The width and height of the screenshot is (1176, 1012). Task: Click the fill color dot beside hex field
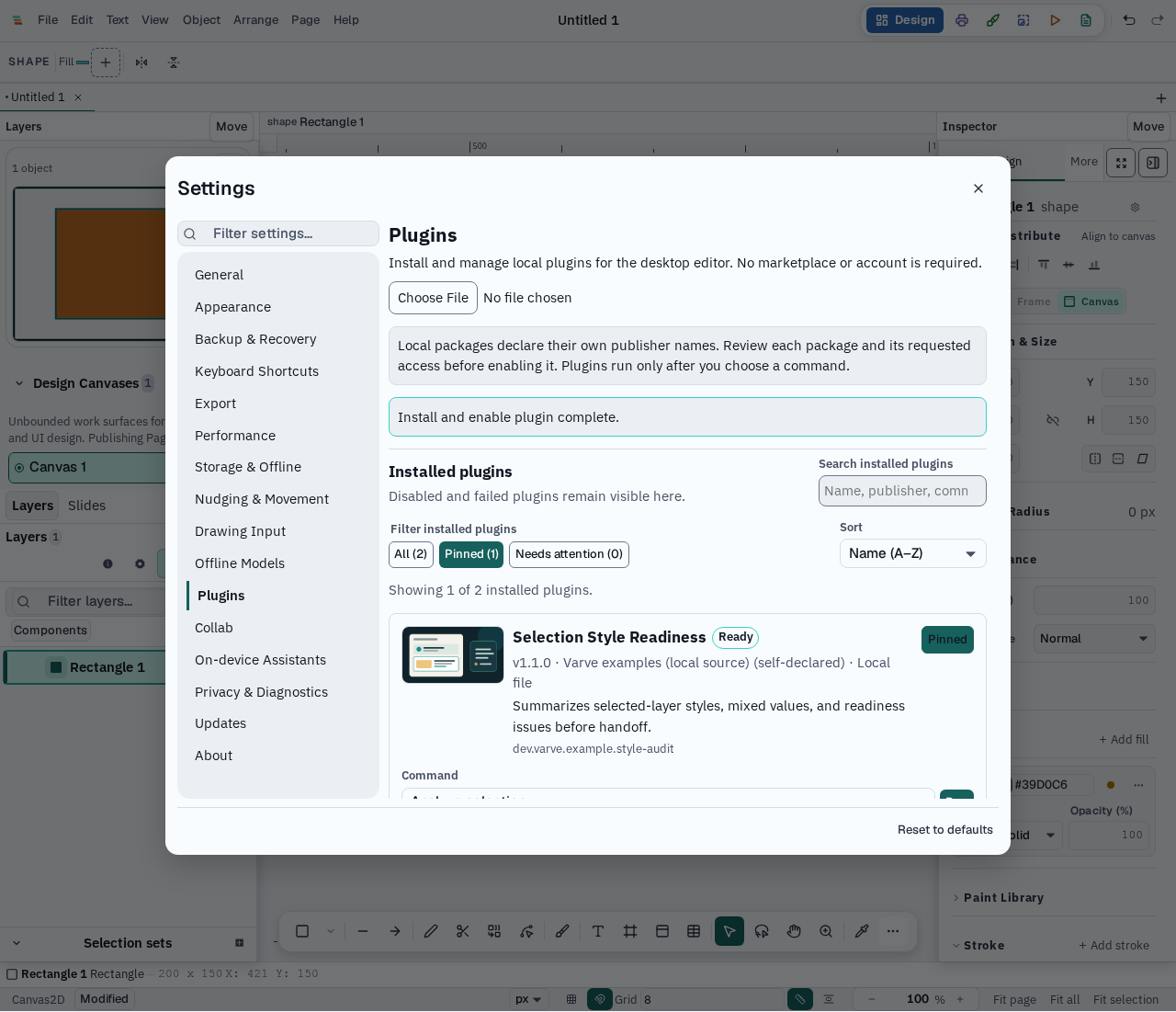click(x=1111, y=785)
